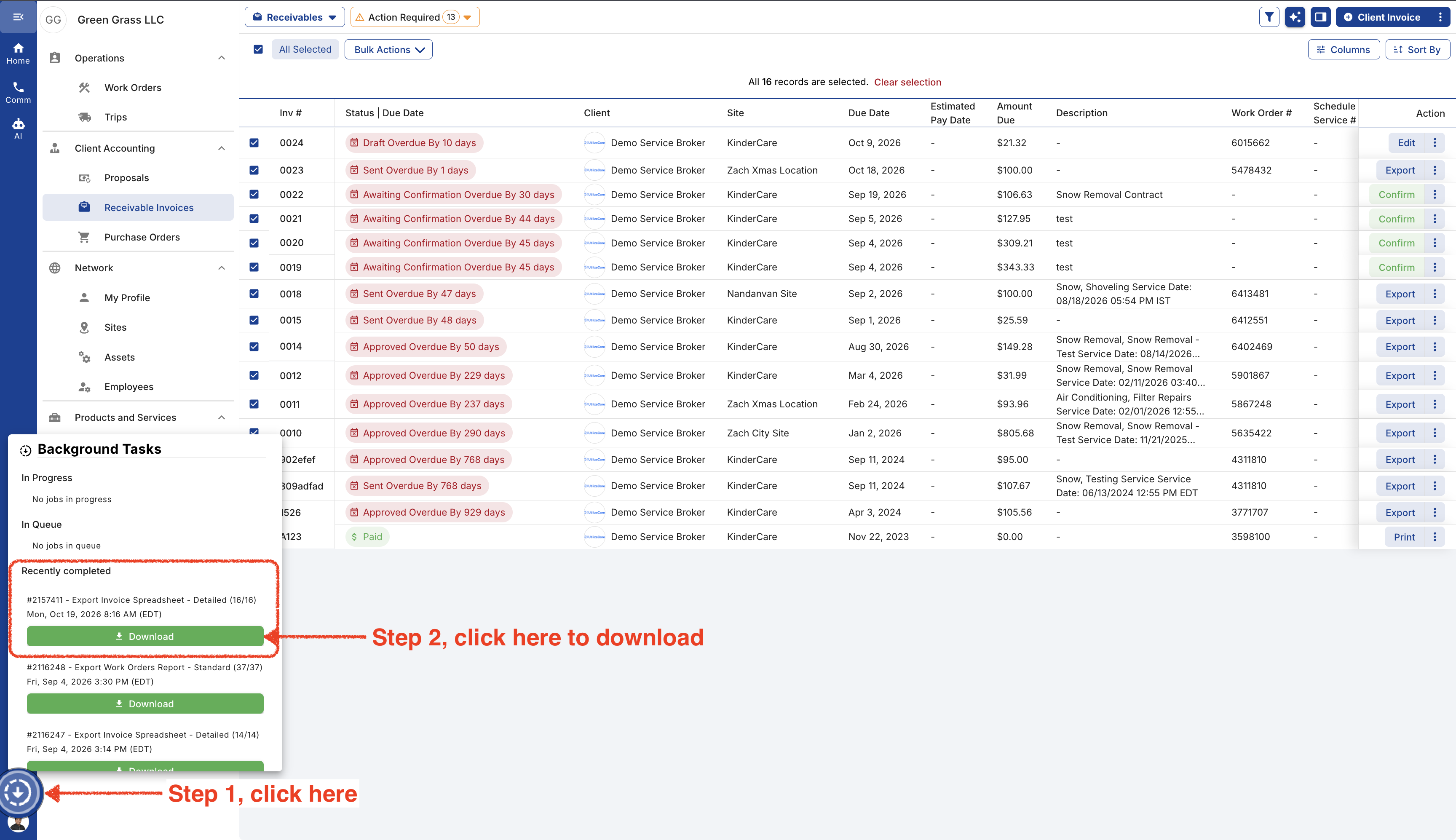Open three-dot menu for the Paid invoice row

coord(1435,537)
